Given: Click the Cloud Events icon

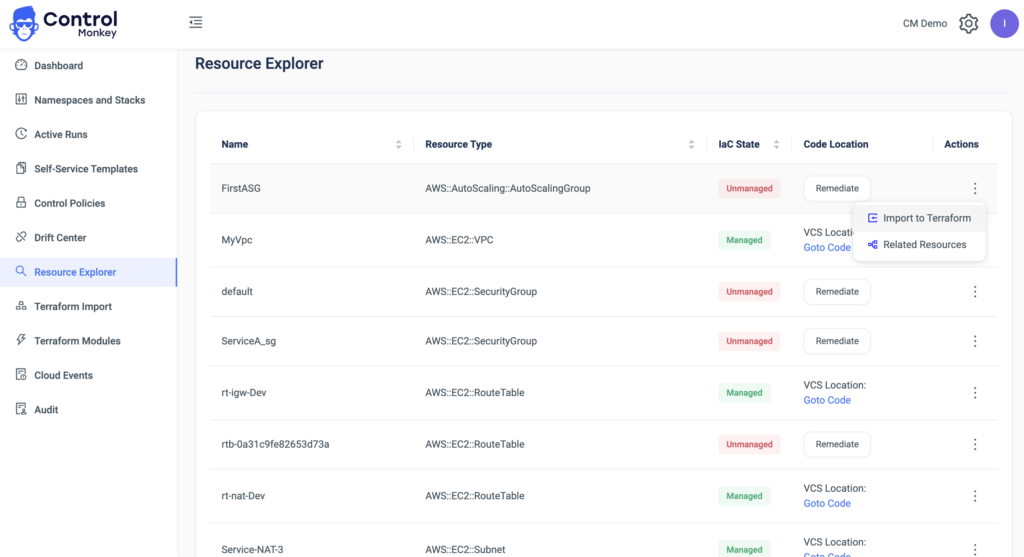Looking at the screenshot, I should (x=21, y=375).
